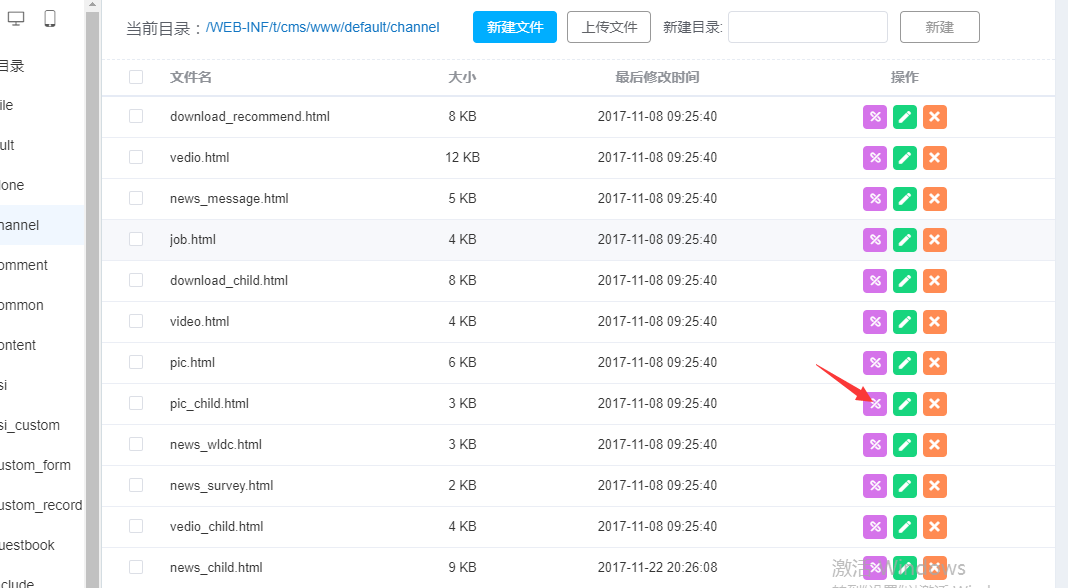Click the blue 新建文件 button
Image resolution: width=1068 pixels, height=588 pixels.
tap(515, 28)
